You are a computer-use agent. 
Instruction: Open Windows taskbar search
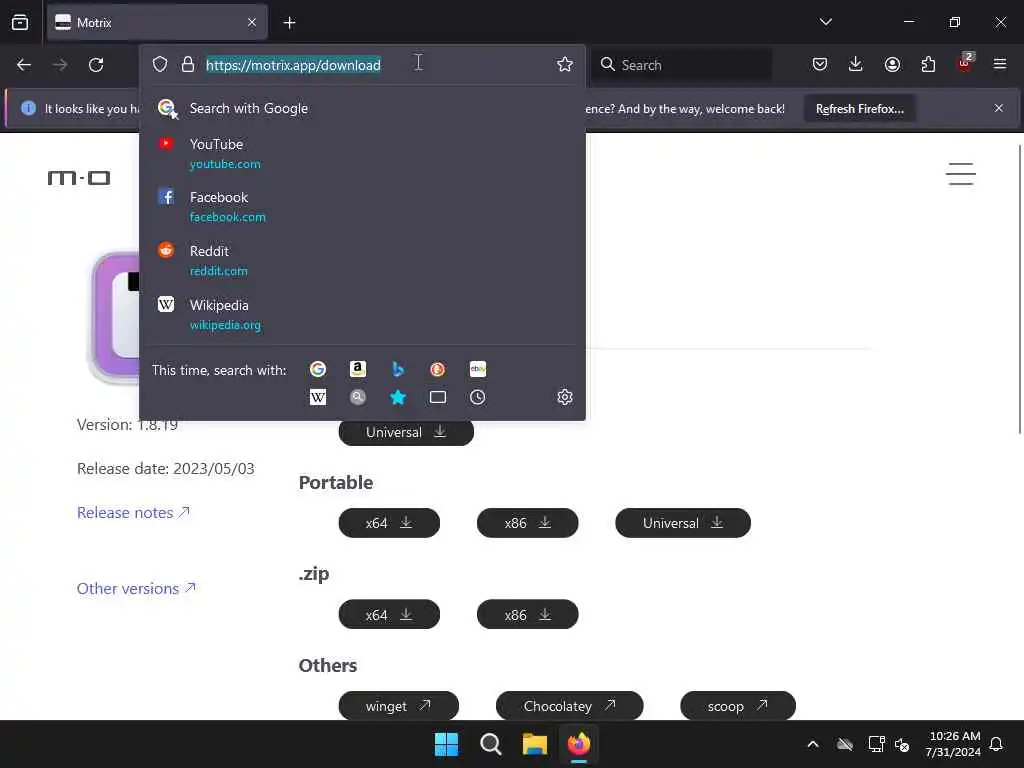coord(490,744)
